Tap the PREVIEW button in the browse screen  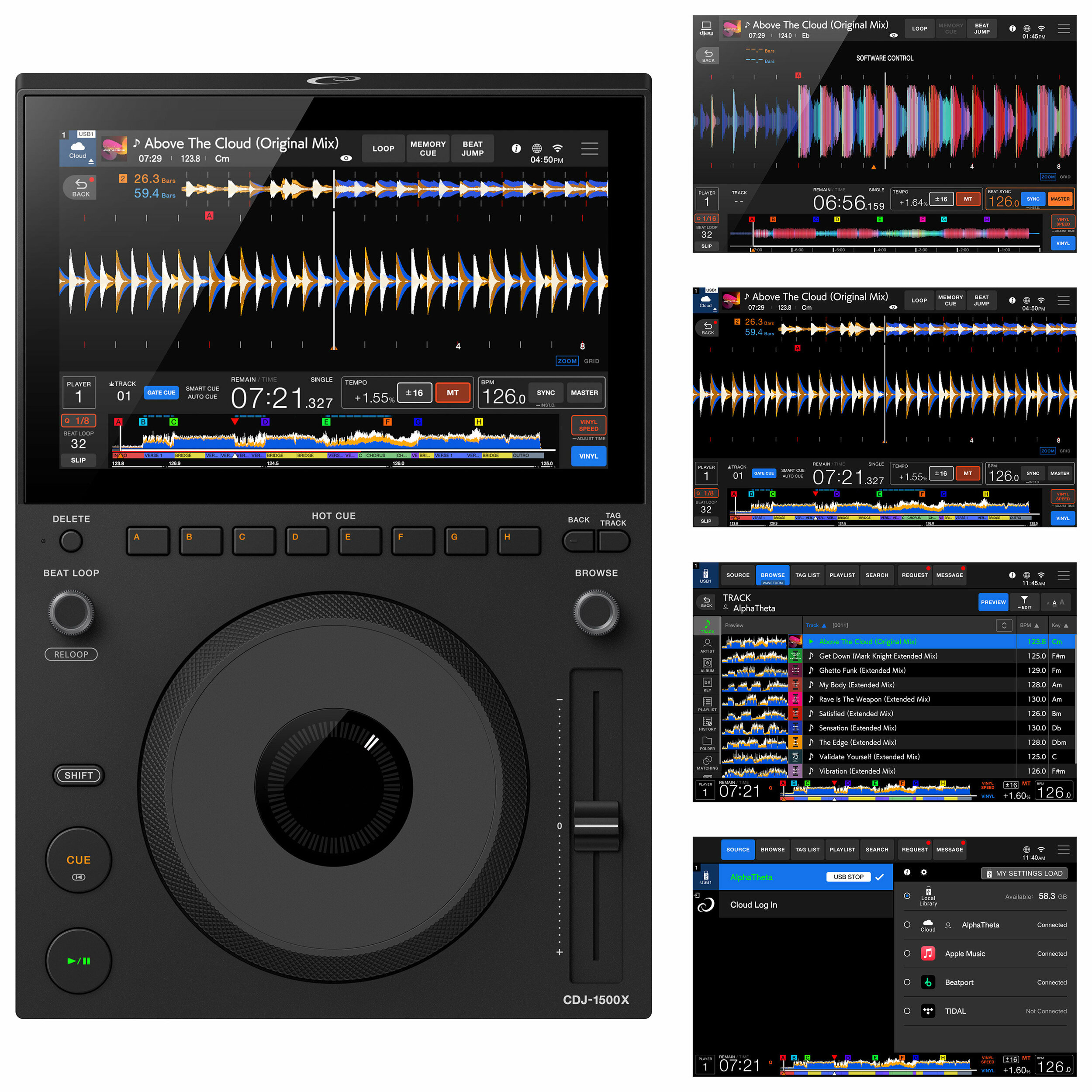tap(993, 602)
